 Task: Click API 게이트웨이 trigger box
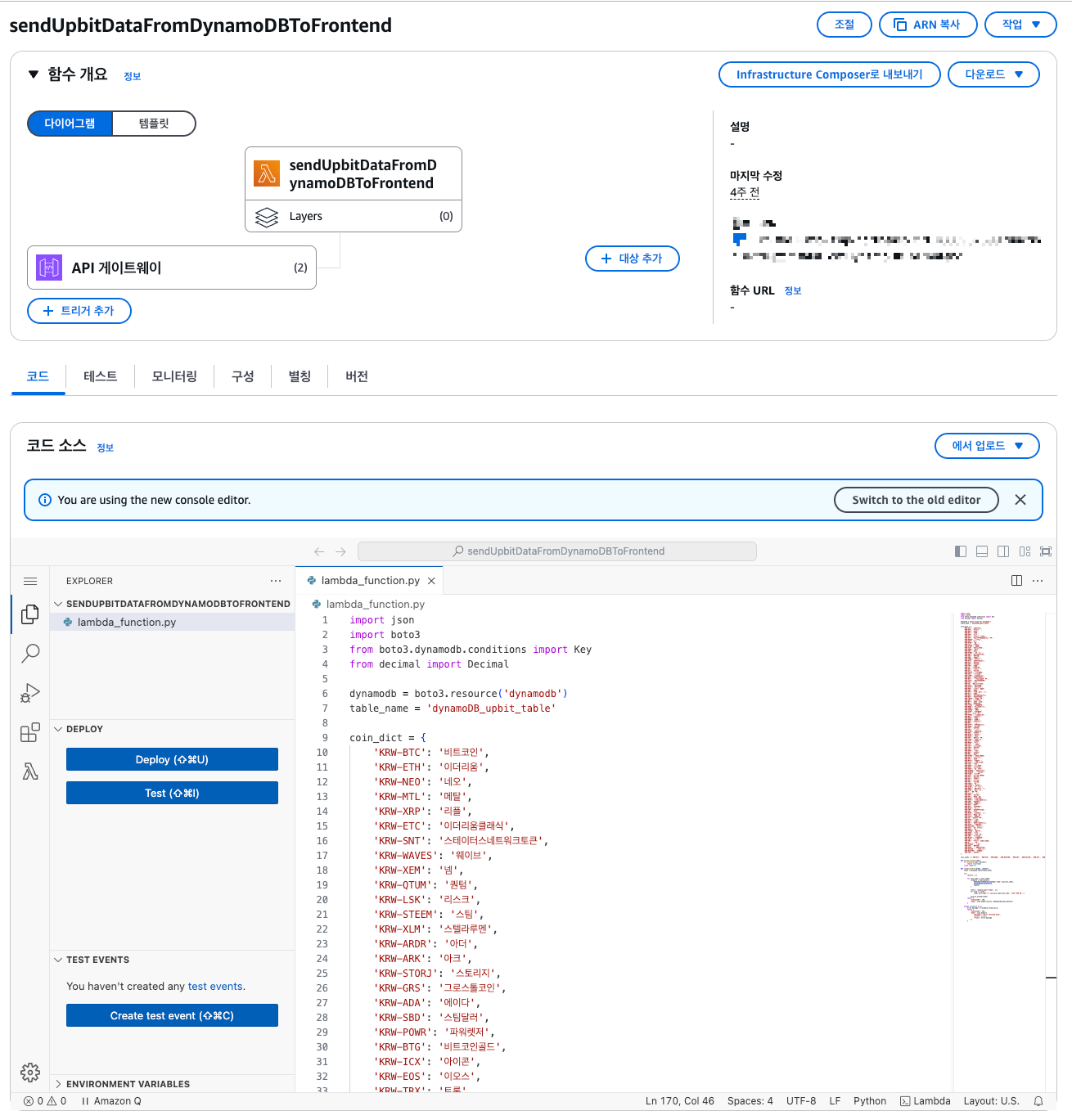(x=172, y=268)
